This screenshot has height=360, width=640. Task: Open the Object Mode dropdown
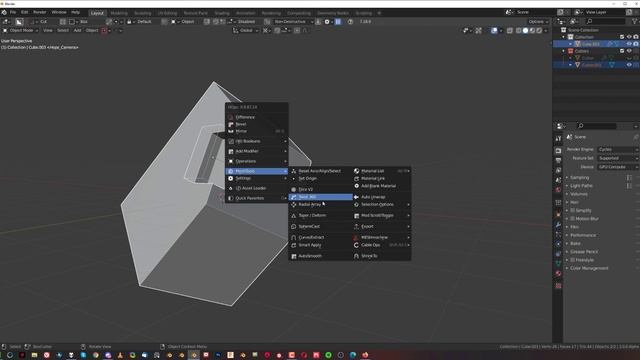tap(20, 31)
